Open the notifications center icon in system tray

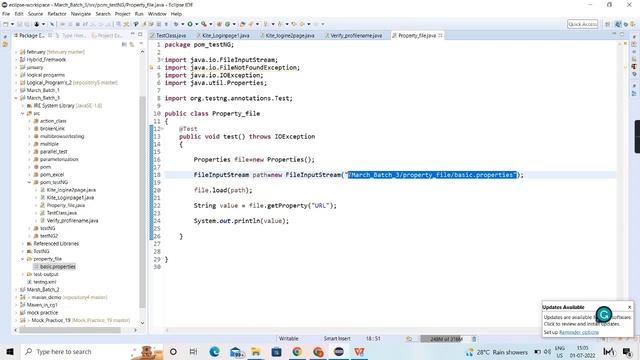coord(627,351)
